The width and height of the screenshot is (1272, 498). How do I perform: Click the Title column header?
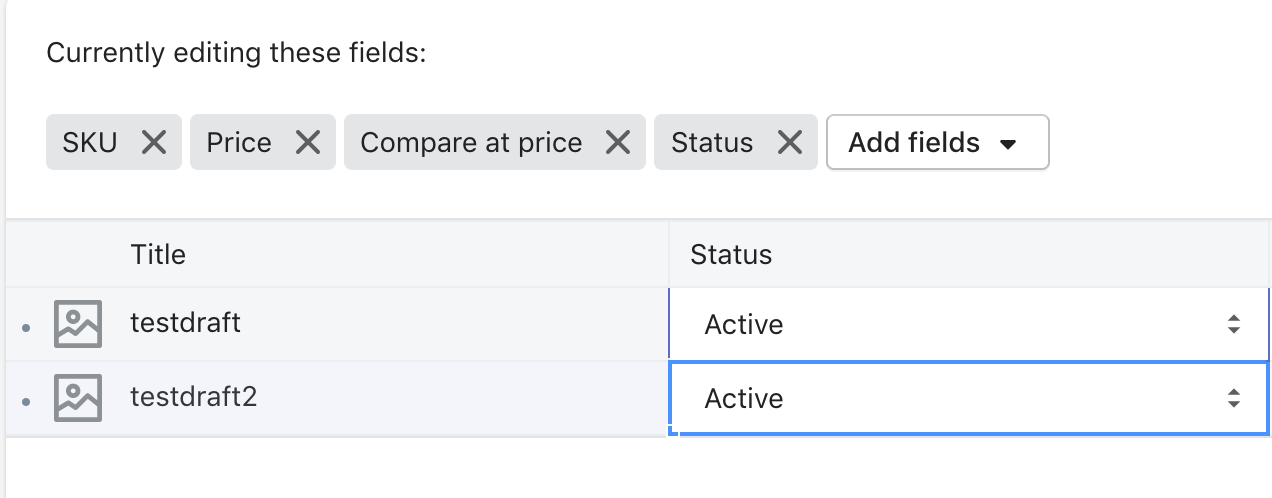point(158,254)
